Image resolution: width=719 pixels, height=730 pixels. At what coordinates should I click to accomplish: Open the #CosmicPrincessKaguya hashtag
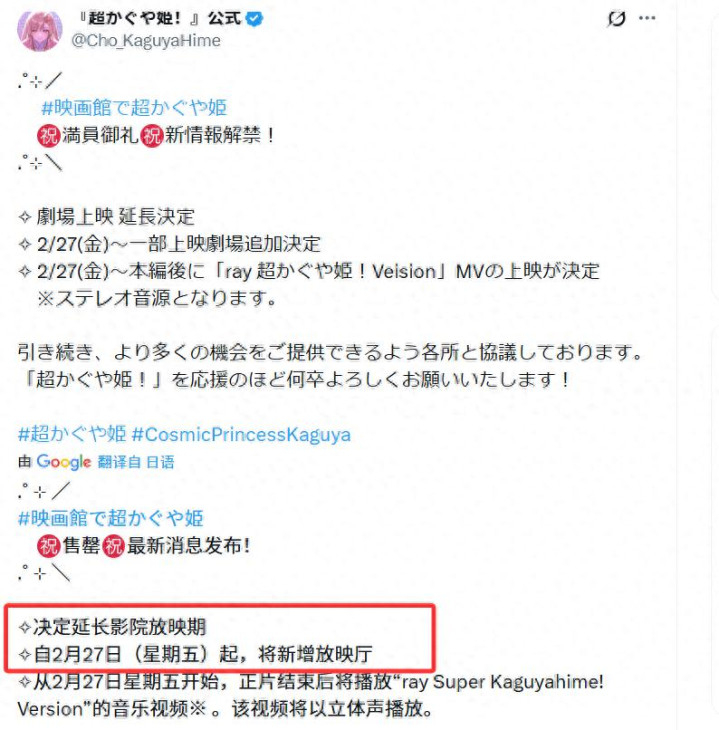241,434
